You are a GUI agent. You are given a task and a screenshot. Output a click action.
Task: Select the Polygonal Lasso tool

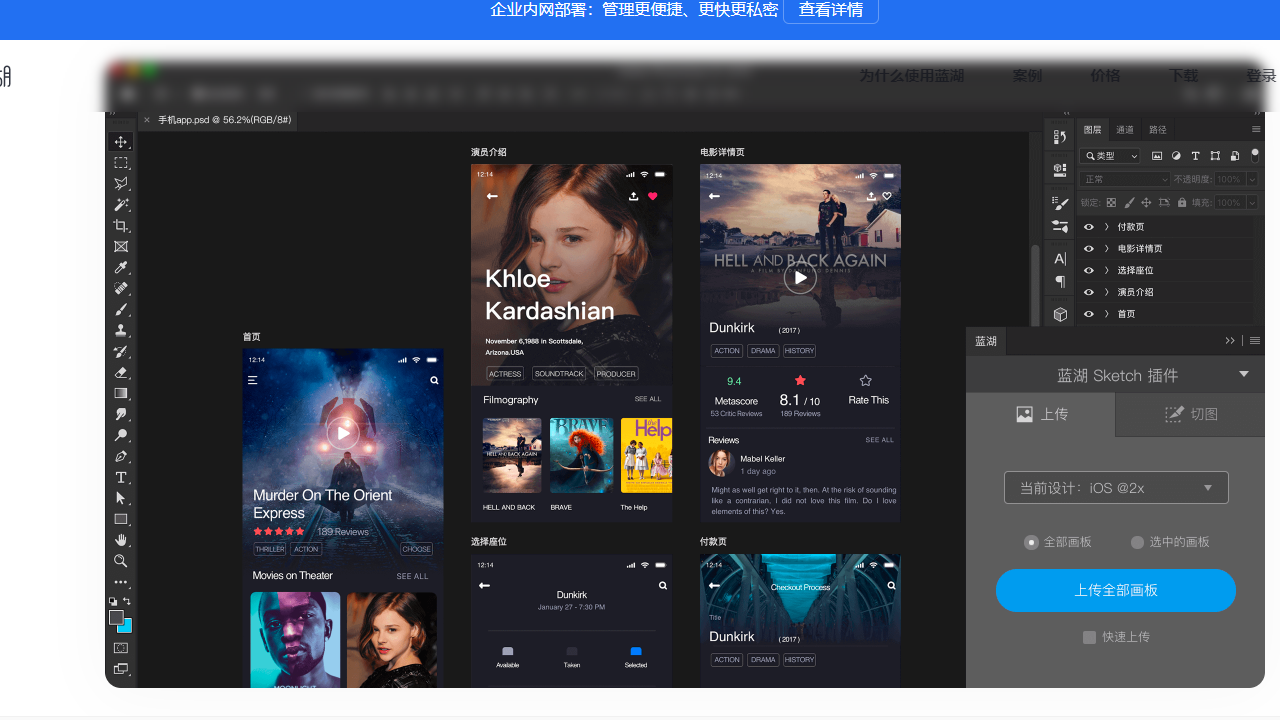tap(121, 184)
